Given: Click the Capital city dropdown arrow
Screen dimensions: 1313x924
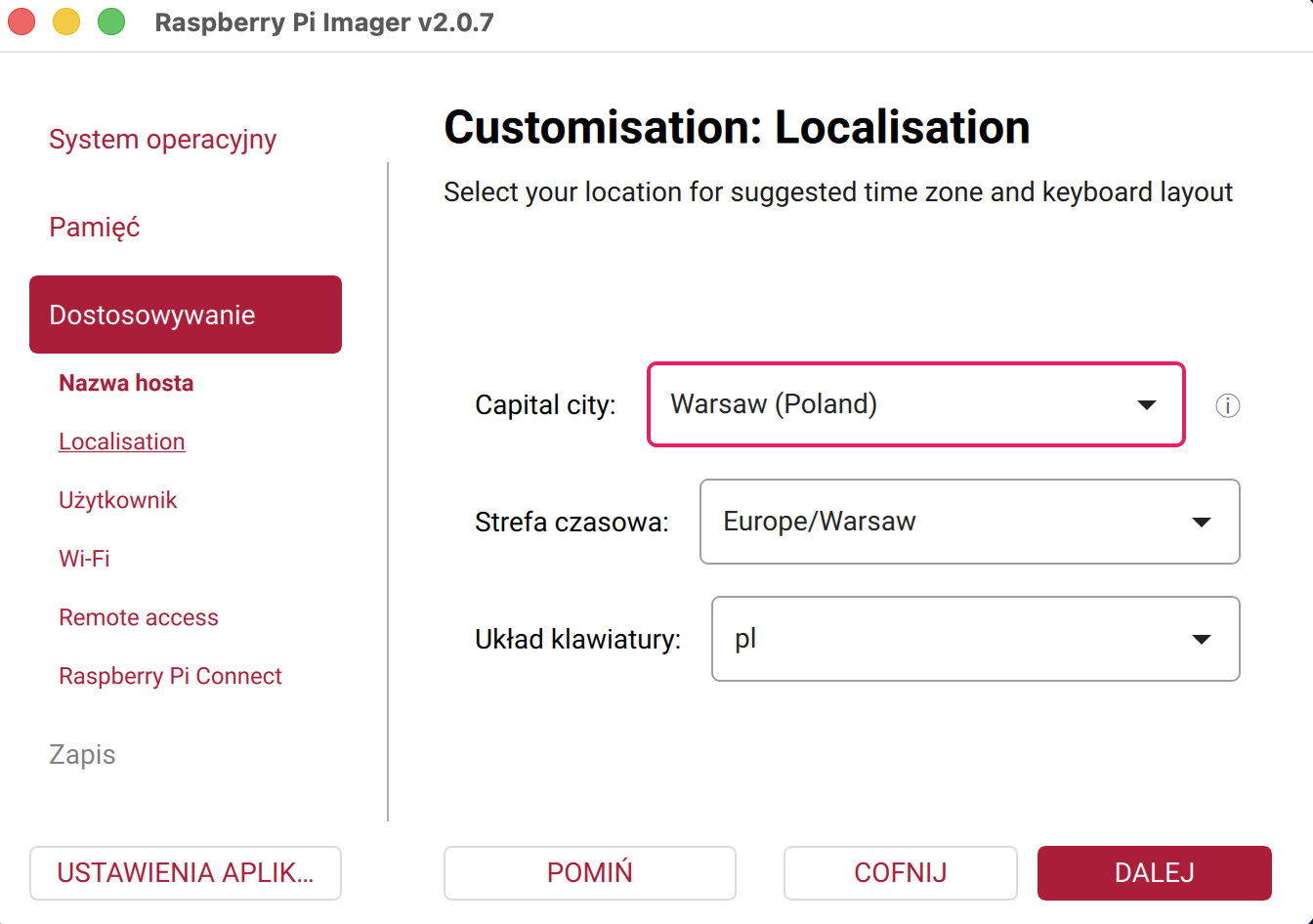Looking at the screenshot, I should pos(1147,404).
